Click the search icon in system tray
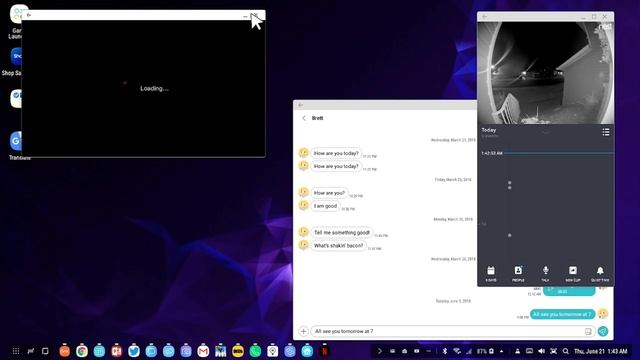This screenshot has height=360, width=640. tap(565, 351)
